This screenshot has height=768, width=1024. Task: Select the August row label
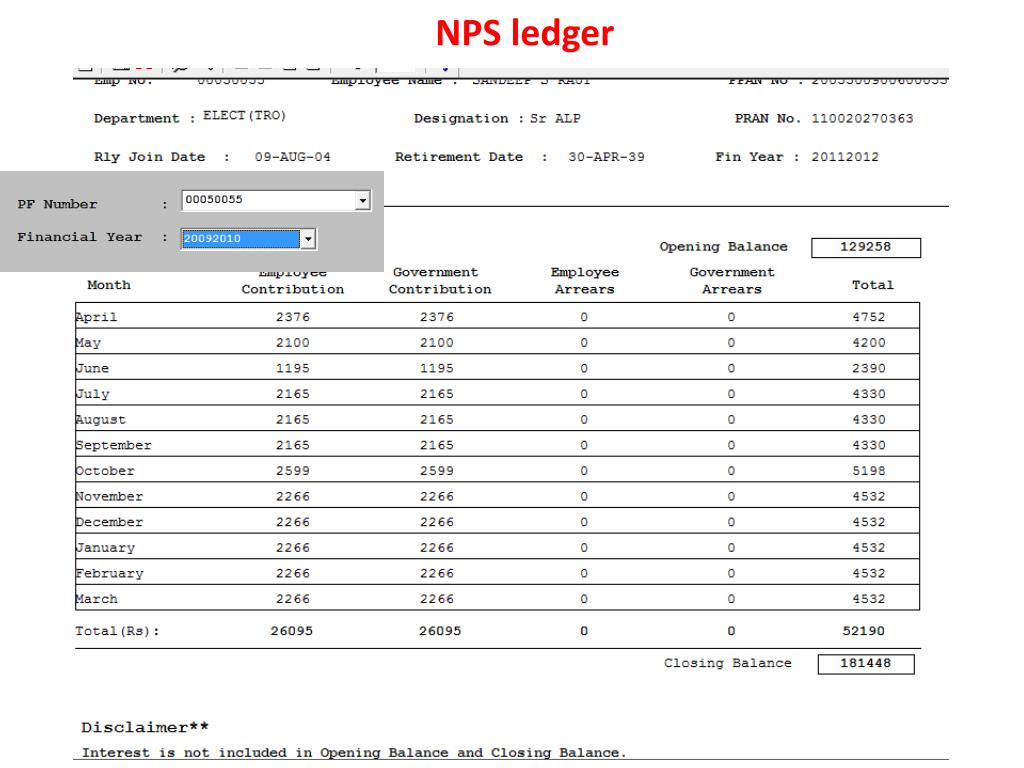point(101,420)
